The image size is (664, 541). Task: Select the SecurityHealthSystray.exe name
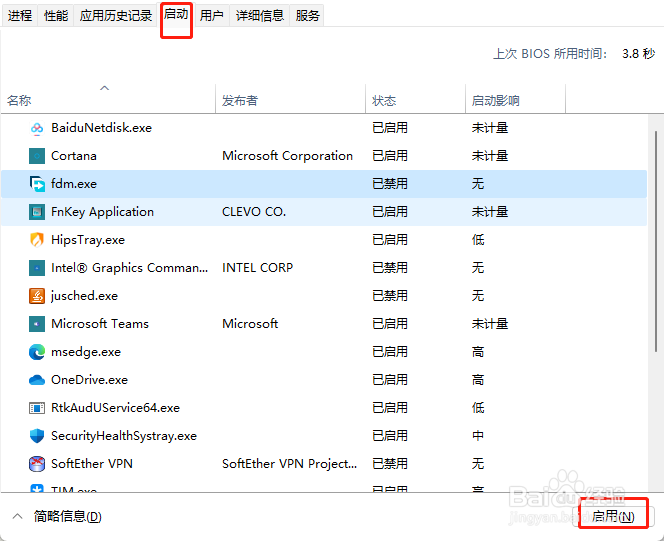124,436
